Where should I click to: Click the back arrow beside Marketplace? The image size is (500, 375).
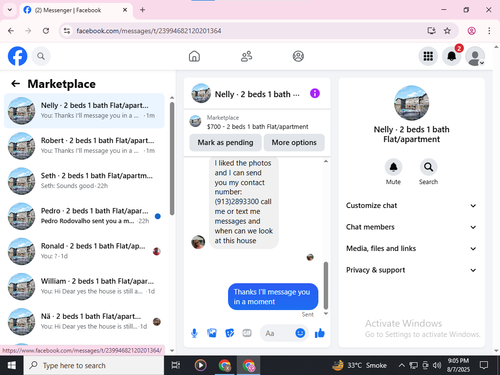coord(15,84)
